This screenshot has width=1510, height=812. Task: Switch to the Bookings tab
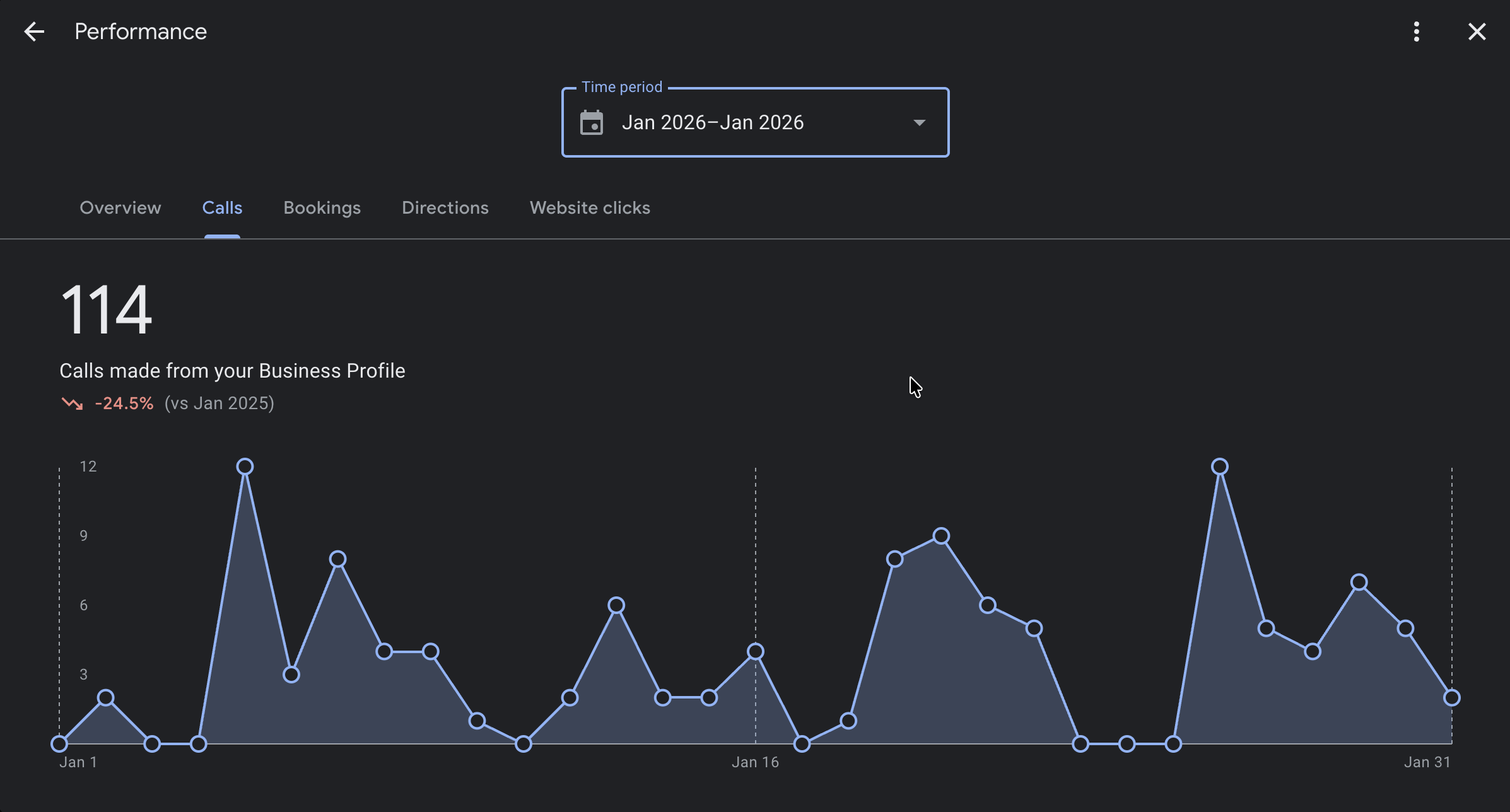(322, 208)
